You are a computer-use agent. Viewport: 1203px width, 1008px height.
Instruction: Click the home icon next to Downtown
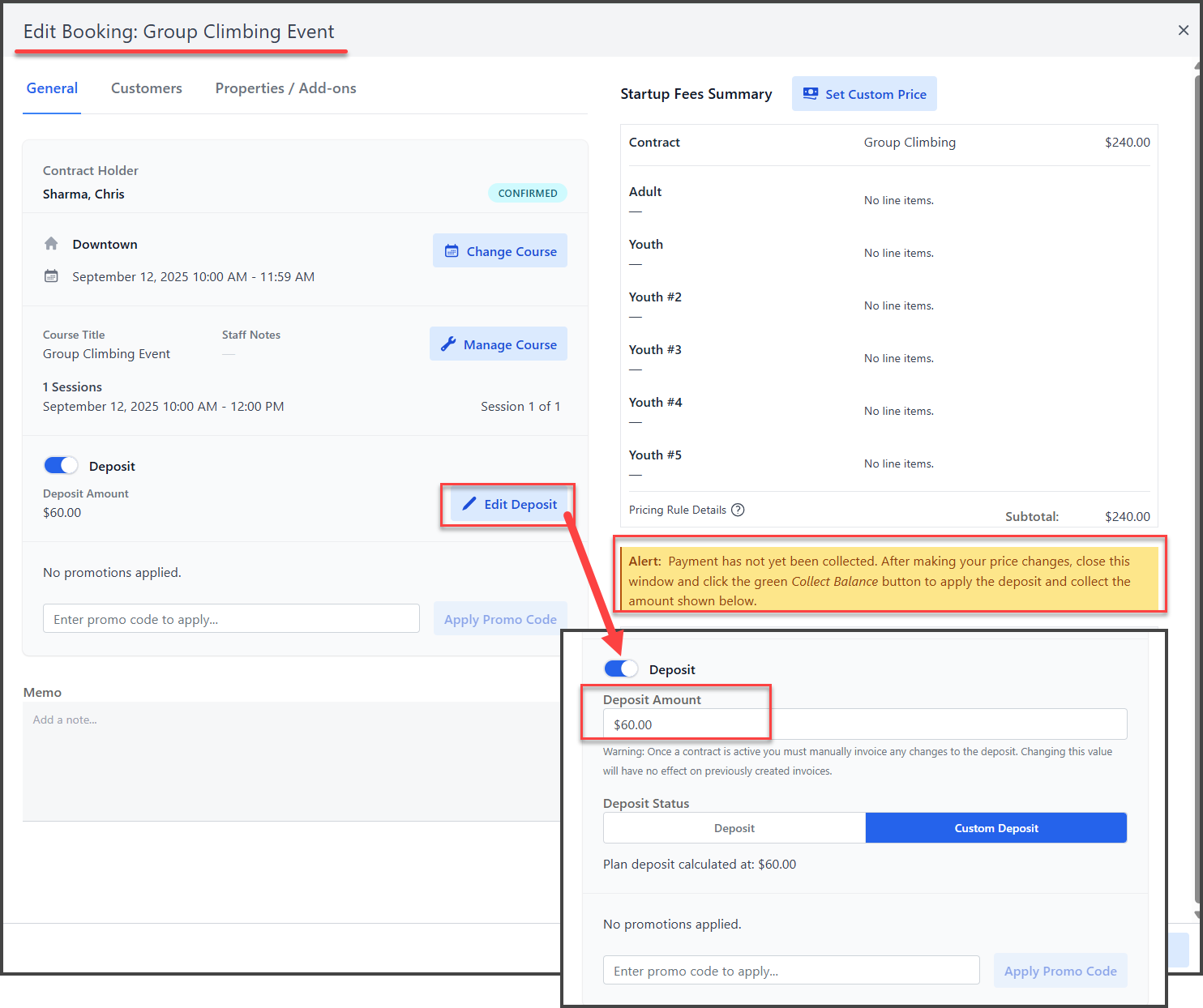(51, 244)
